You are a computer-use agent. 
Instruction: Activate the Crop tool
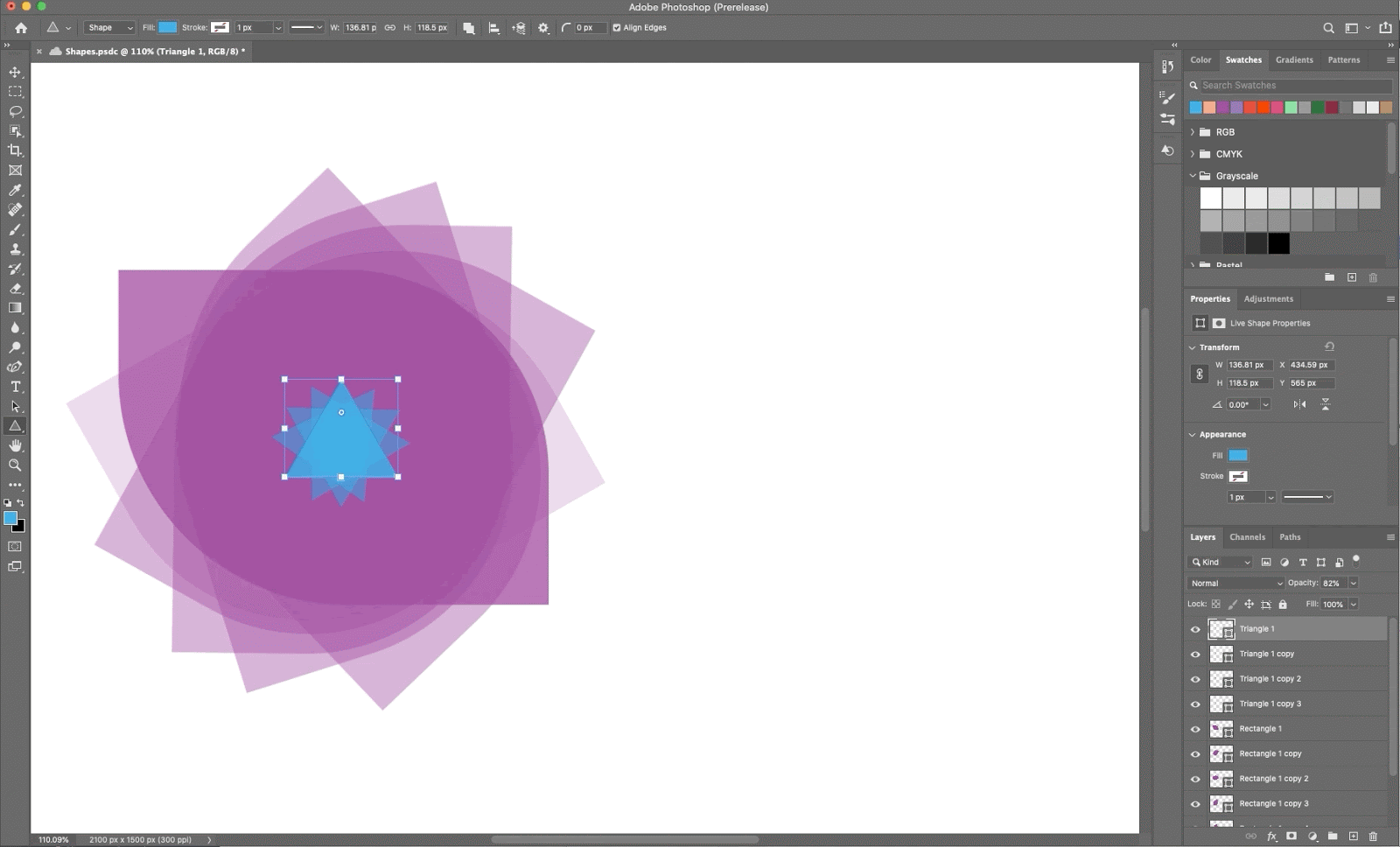pos(15,150)
